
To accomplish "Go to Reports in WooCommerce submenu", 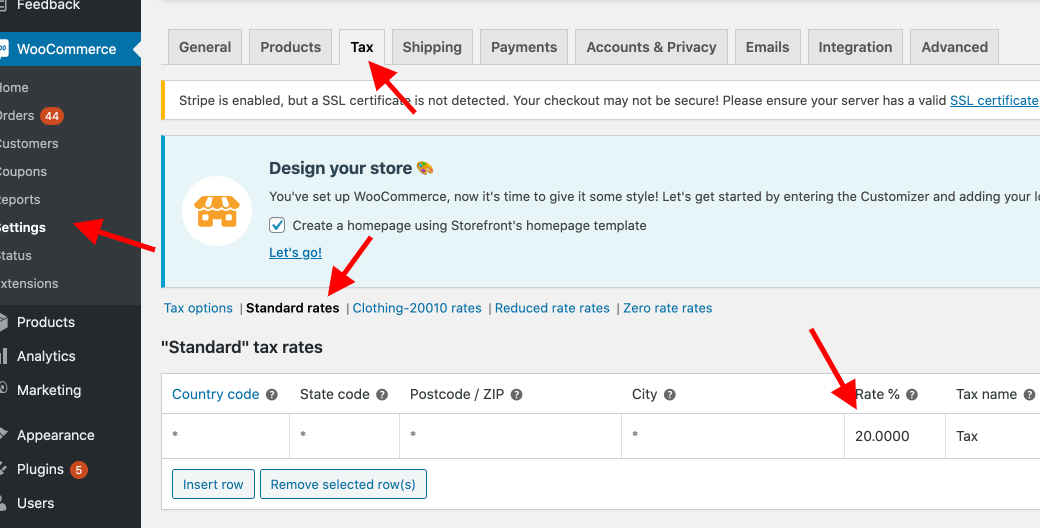I will [19, 200].
